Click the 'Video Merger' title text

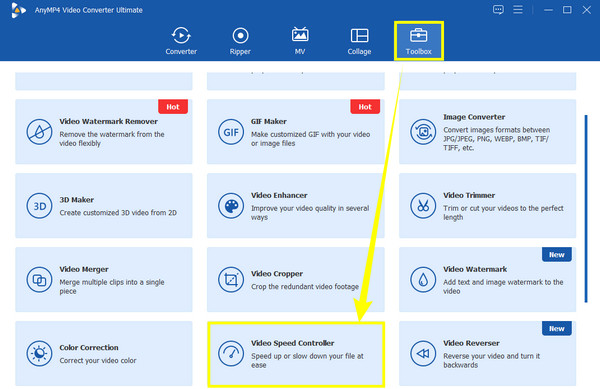(84, 269)
